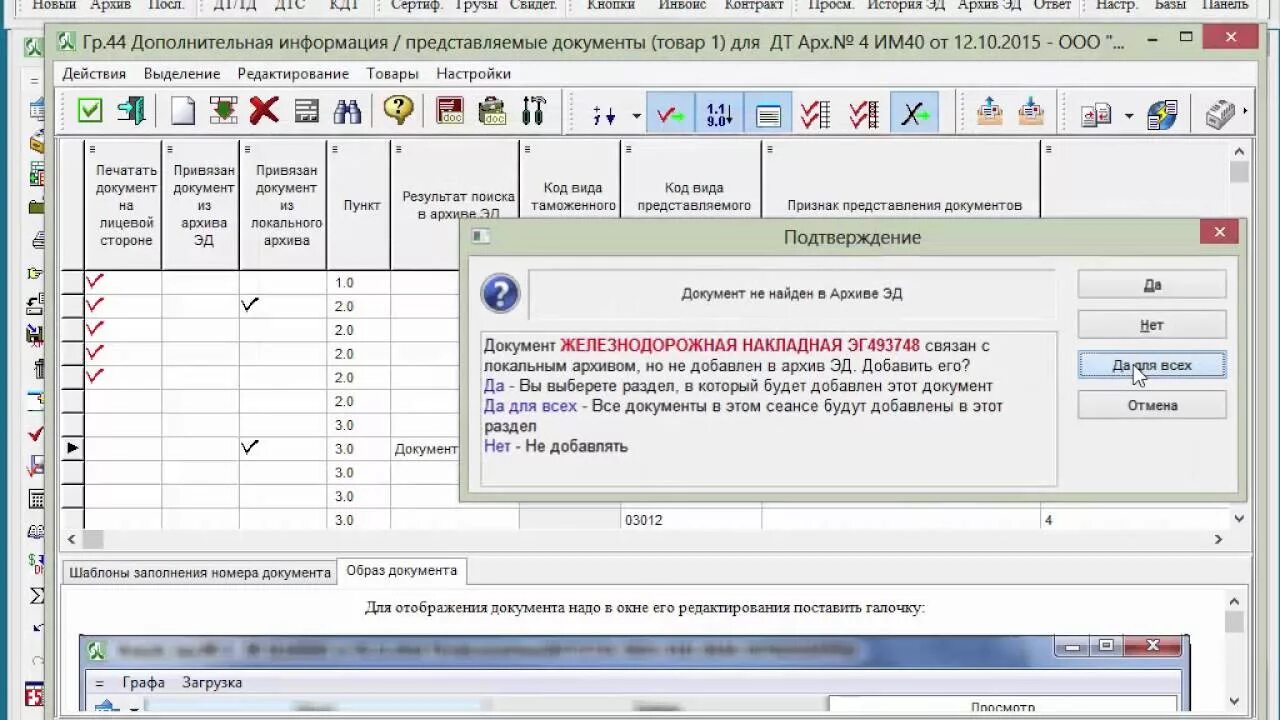Switch to Шаблоны заполнения номера документа tab
This screenshot has height=720, width=1280.
(x=198, y=573)
